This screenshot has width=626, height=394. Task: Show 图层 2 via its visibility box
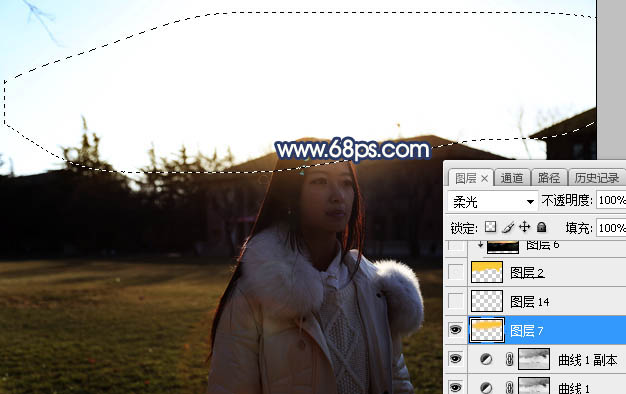456,272
